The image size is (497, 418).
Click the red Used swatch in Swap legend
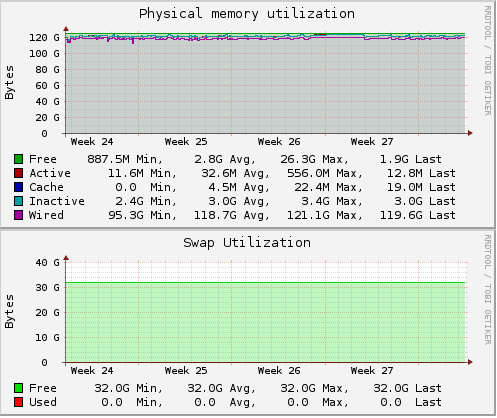(x=18, y=402)
